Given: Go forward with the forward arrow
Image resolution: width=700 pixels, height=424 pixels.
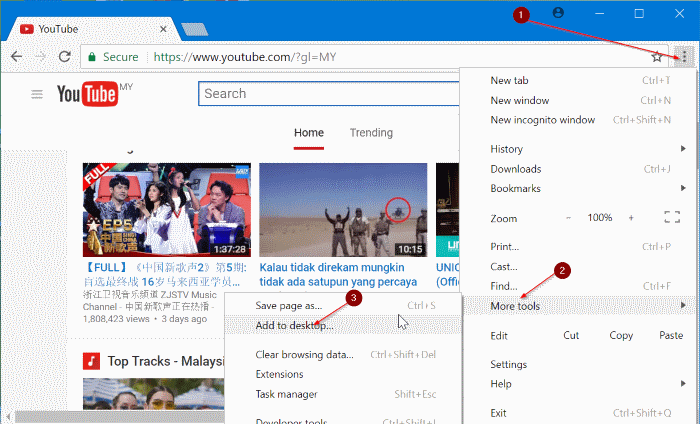Looking at the screenshot, I should tap(41, 57).
